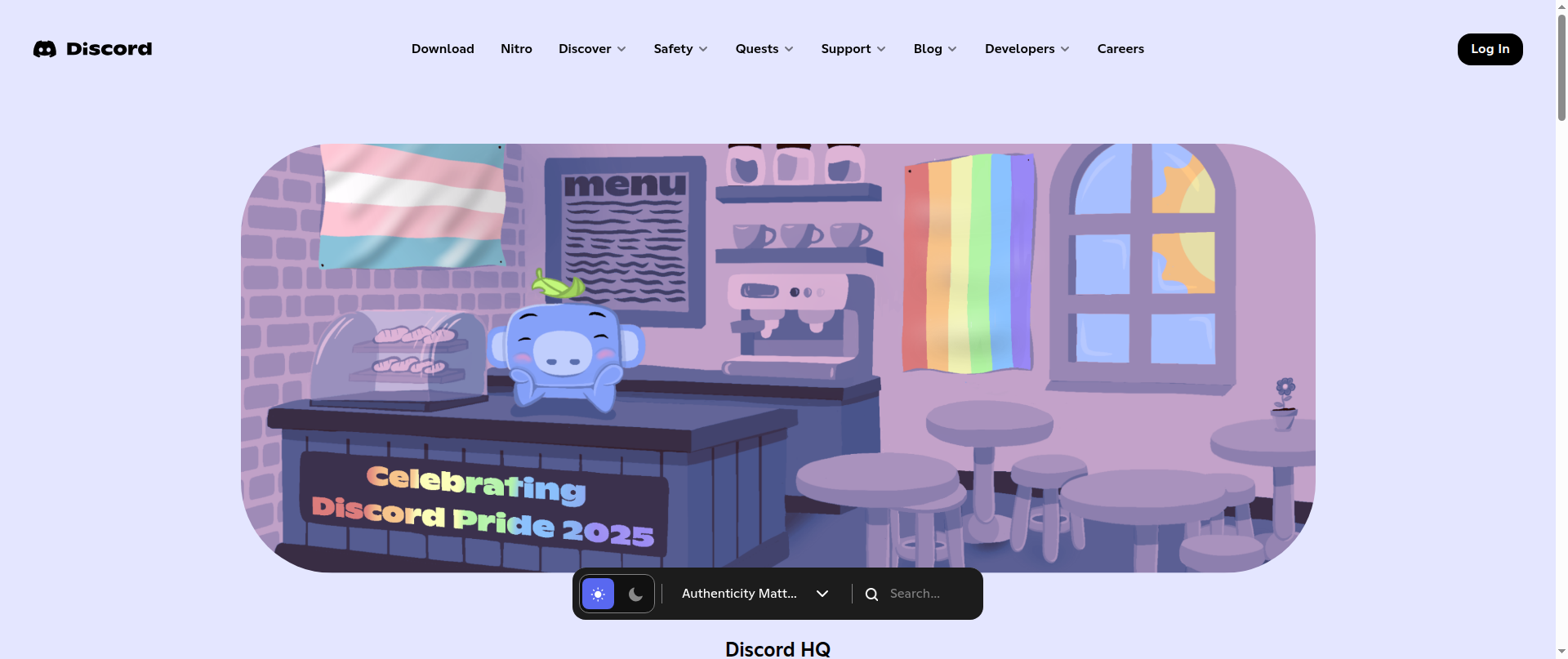Go to the Nitro page
Viewport: 1568px width, 659px height.
(x=516, y=49)
